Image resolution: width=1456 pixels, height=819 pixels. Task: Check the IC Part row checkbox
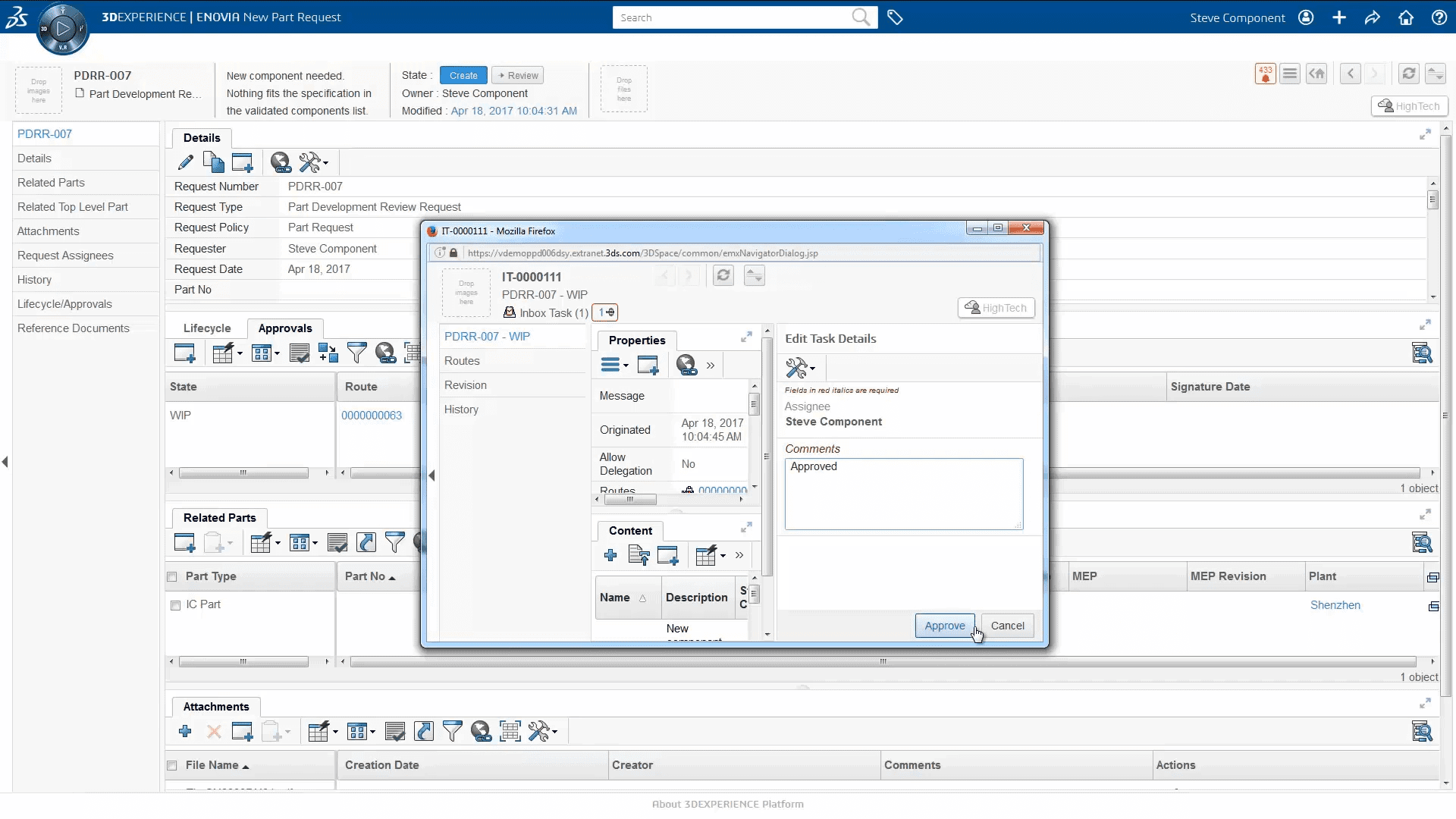point(176,605)
